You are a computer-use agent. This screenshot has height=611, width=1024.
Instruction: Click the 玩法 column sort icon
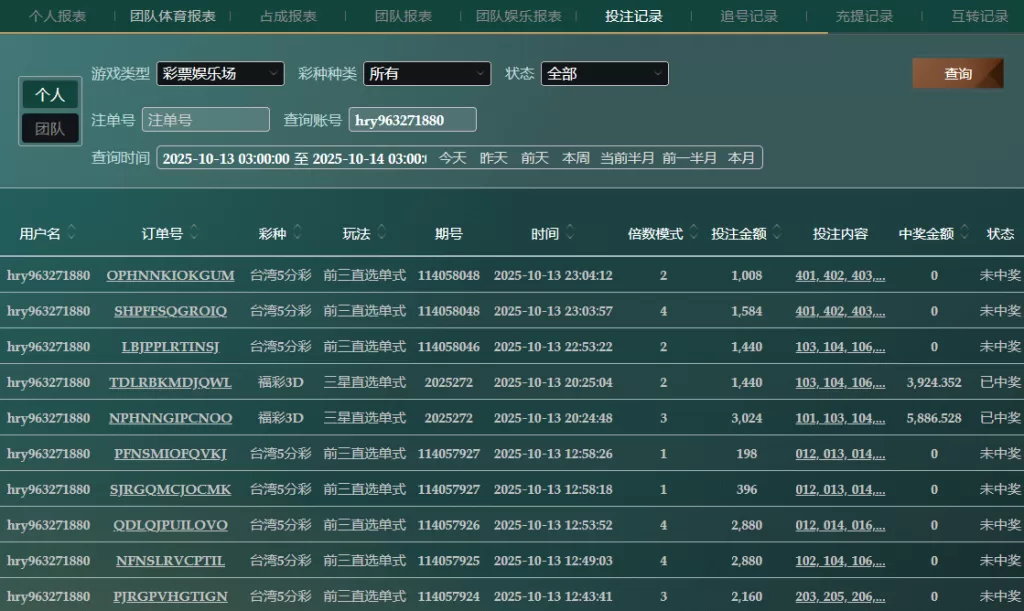pos(382,233)
